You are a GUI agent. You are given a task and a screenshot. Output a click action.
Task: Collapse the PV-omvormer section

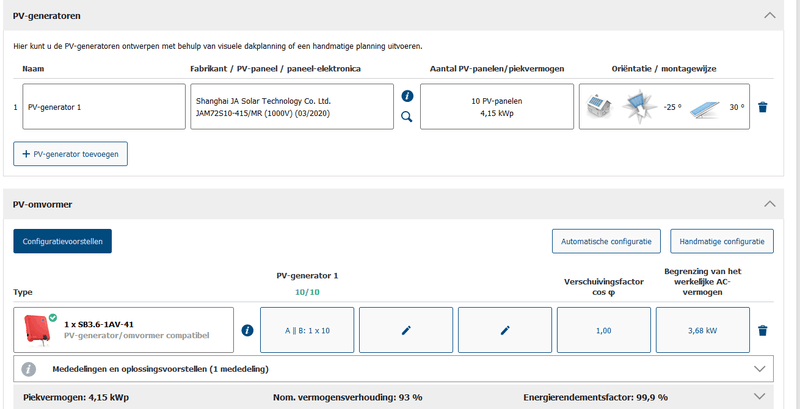coord(769,204)
